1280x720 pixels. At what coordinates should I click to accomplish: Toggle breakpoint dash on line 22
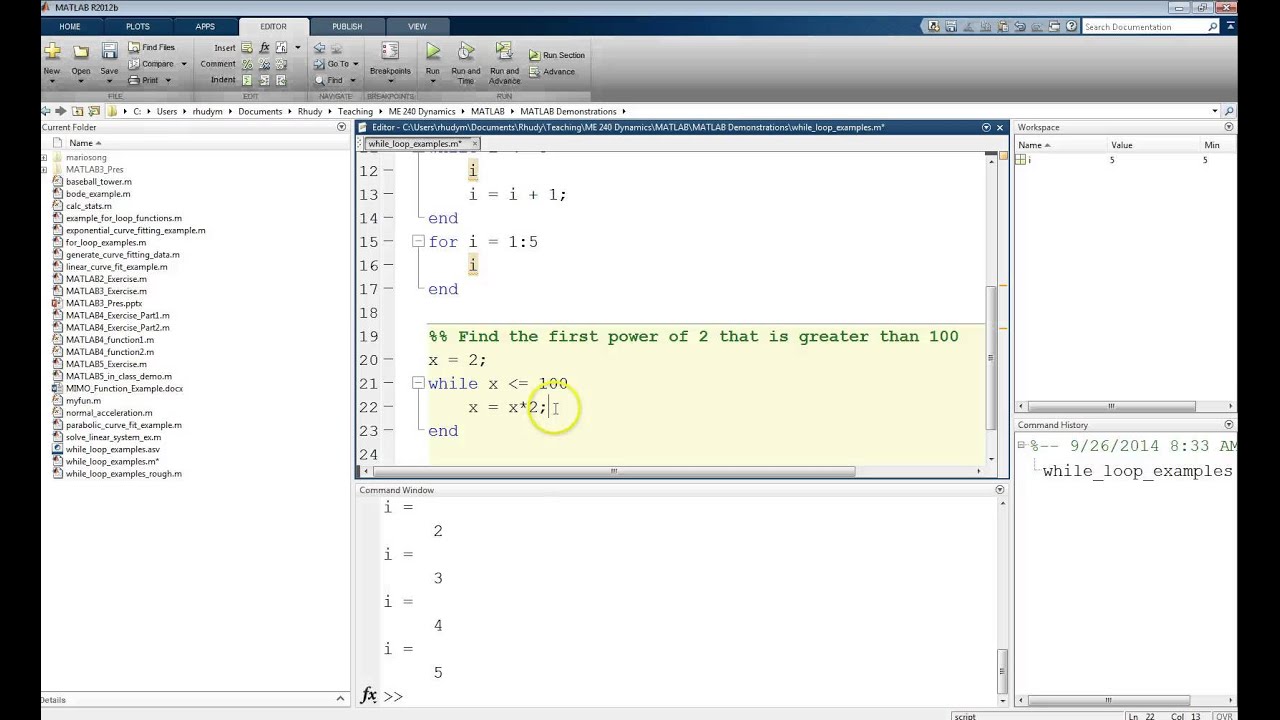[x=388, y=408]
